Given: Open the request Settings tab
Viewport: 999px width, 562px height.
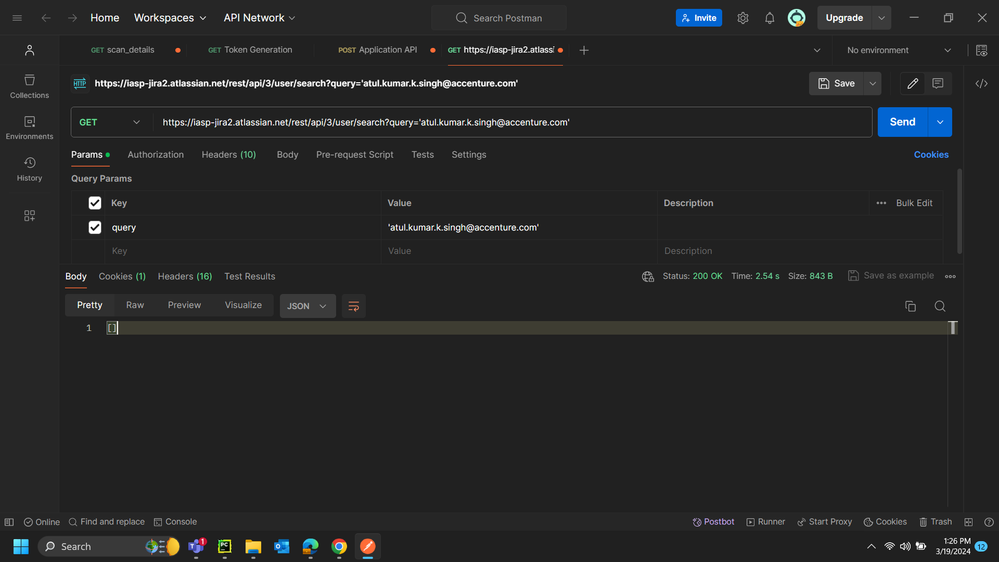Looking at the screenshot, I should tap(469, 155).
